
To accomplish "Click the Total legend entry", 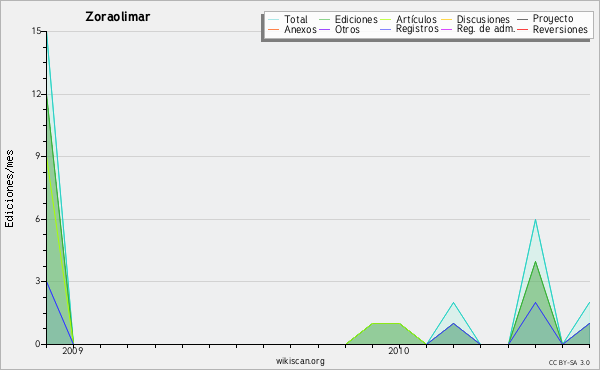I will 288,19.
